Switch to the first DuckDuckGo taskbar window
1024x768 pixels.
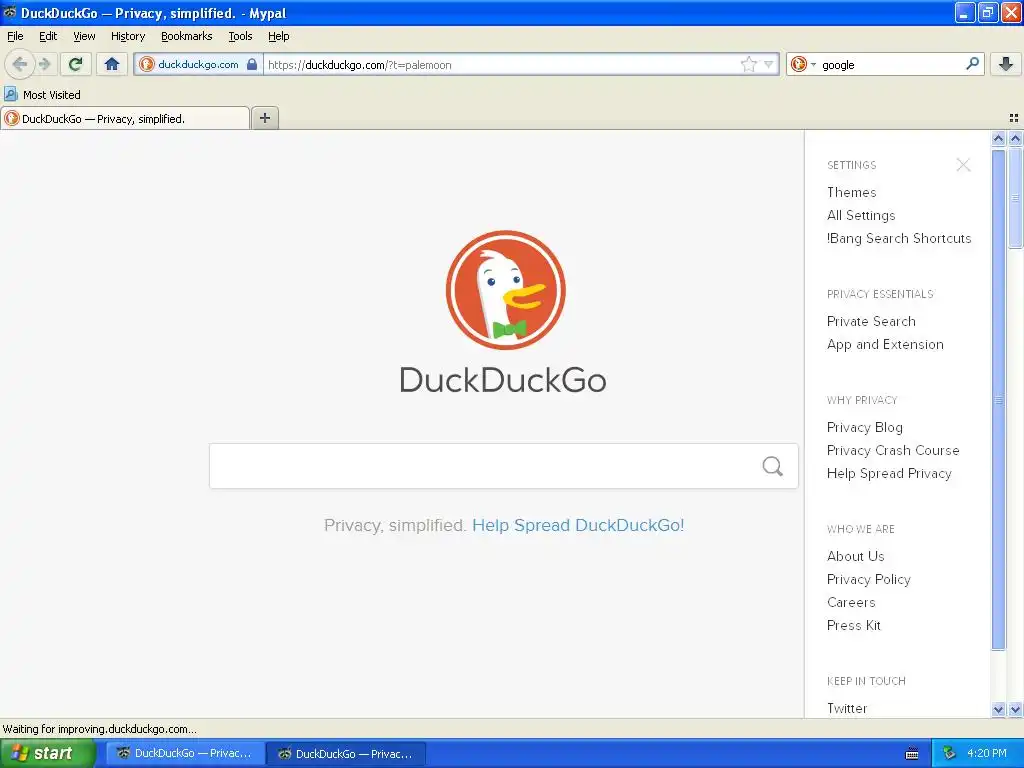[x=185, y=753]
